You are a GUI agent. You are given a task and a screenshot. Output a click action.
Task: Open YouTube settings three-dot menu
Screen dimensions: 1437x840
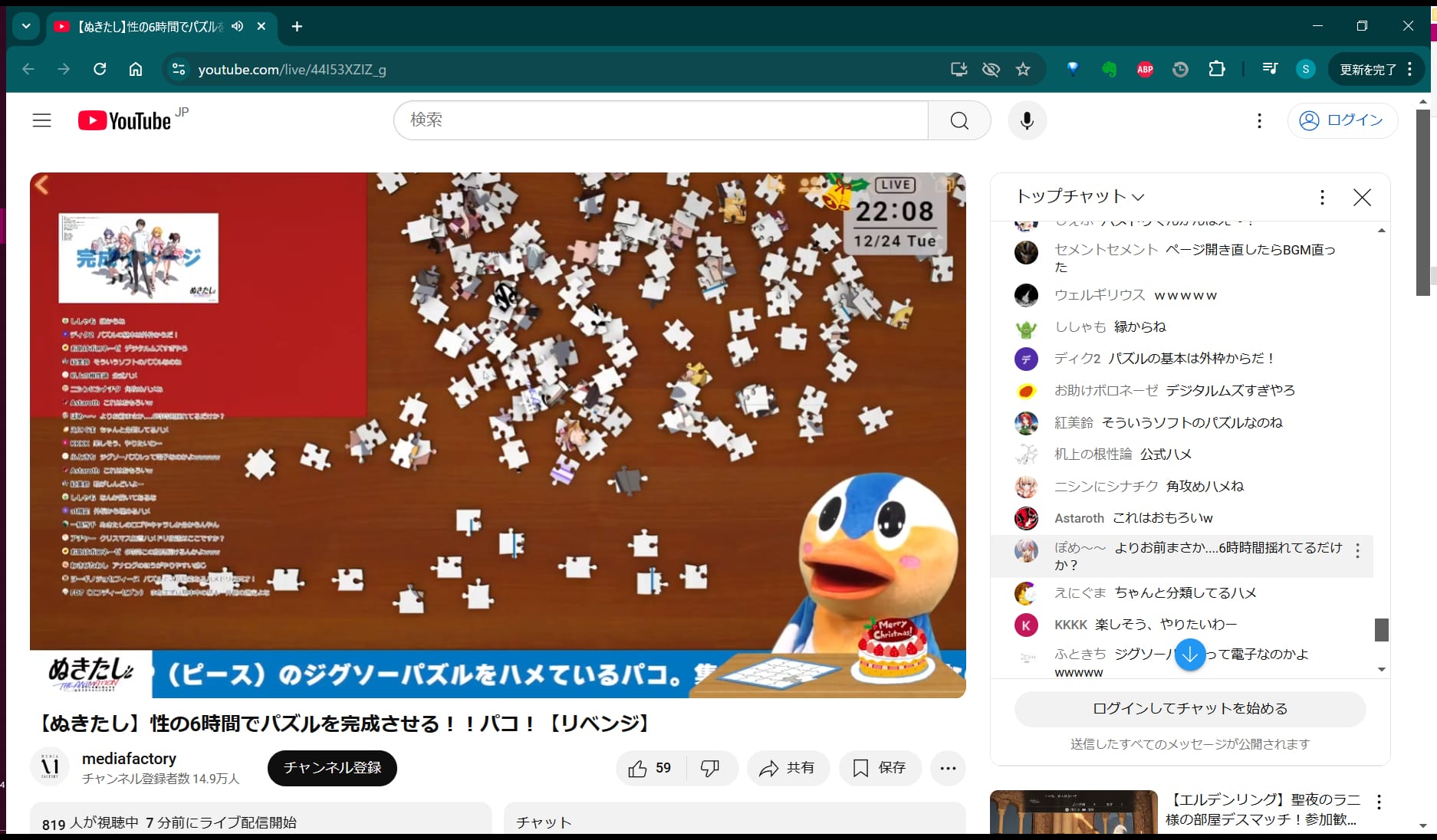(1259, 120)
